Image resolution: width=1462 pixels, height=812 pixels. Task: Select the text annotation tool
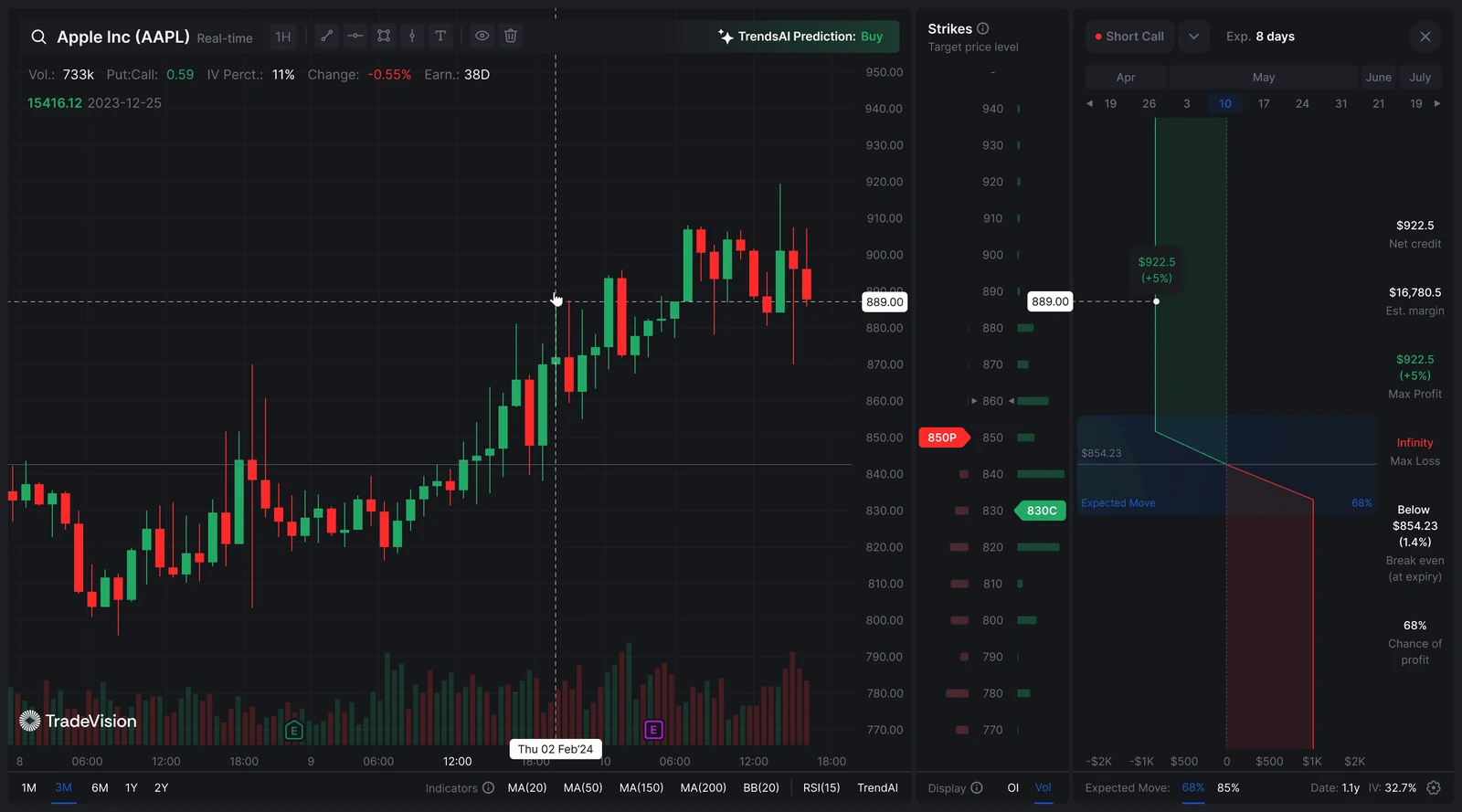440,36
